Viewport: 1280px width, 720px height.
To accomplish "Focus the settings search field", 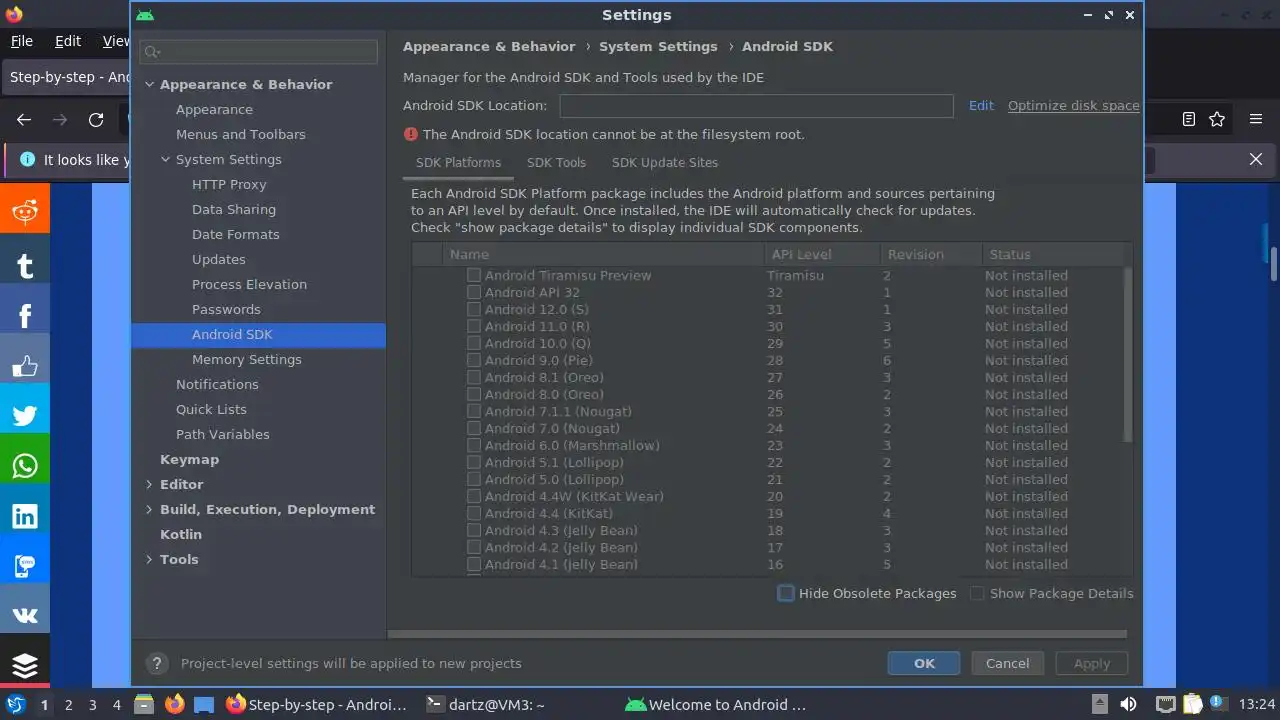I will (x=258, y=51).
